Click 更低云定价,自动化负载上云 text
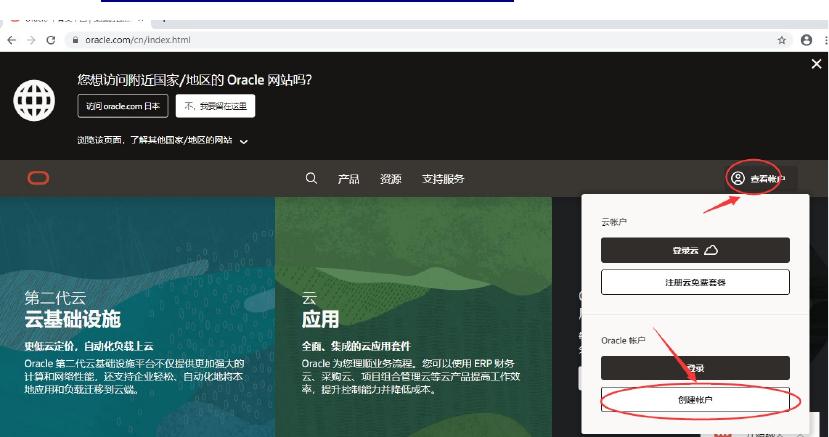This screenshot has height=437, width=829. point(89,347)
